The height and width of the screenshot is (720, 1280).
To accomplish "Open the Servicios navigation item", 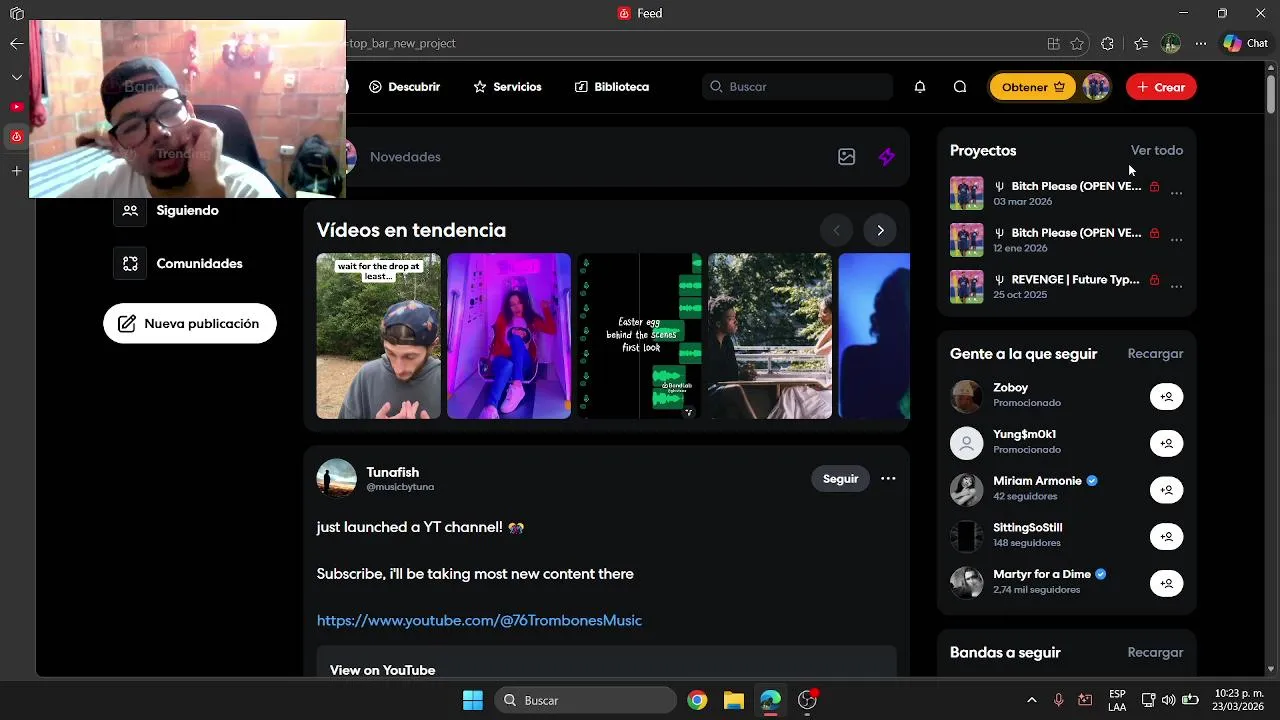I will (507, 87).
